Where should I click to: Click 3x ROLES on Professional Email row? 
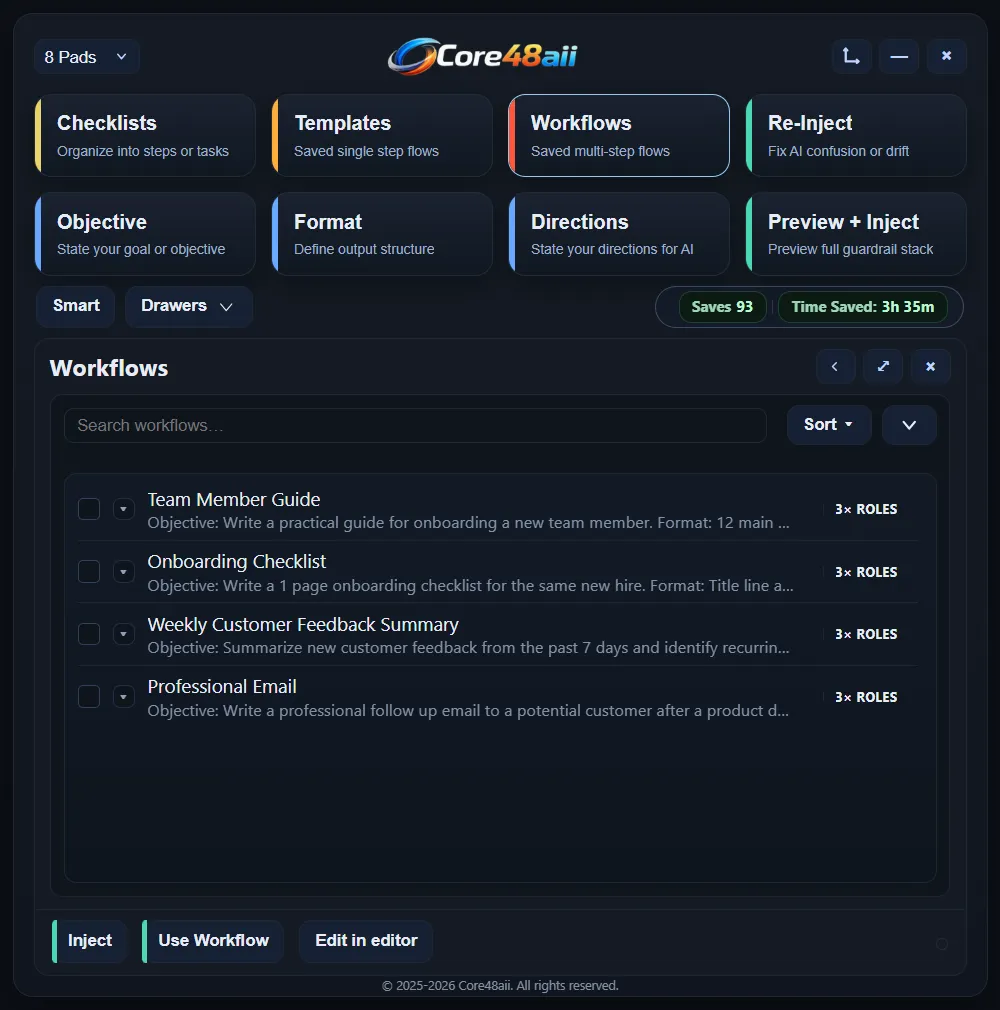click(x=866, y=697)
